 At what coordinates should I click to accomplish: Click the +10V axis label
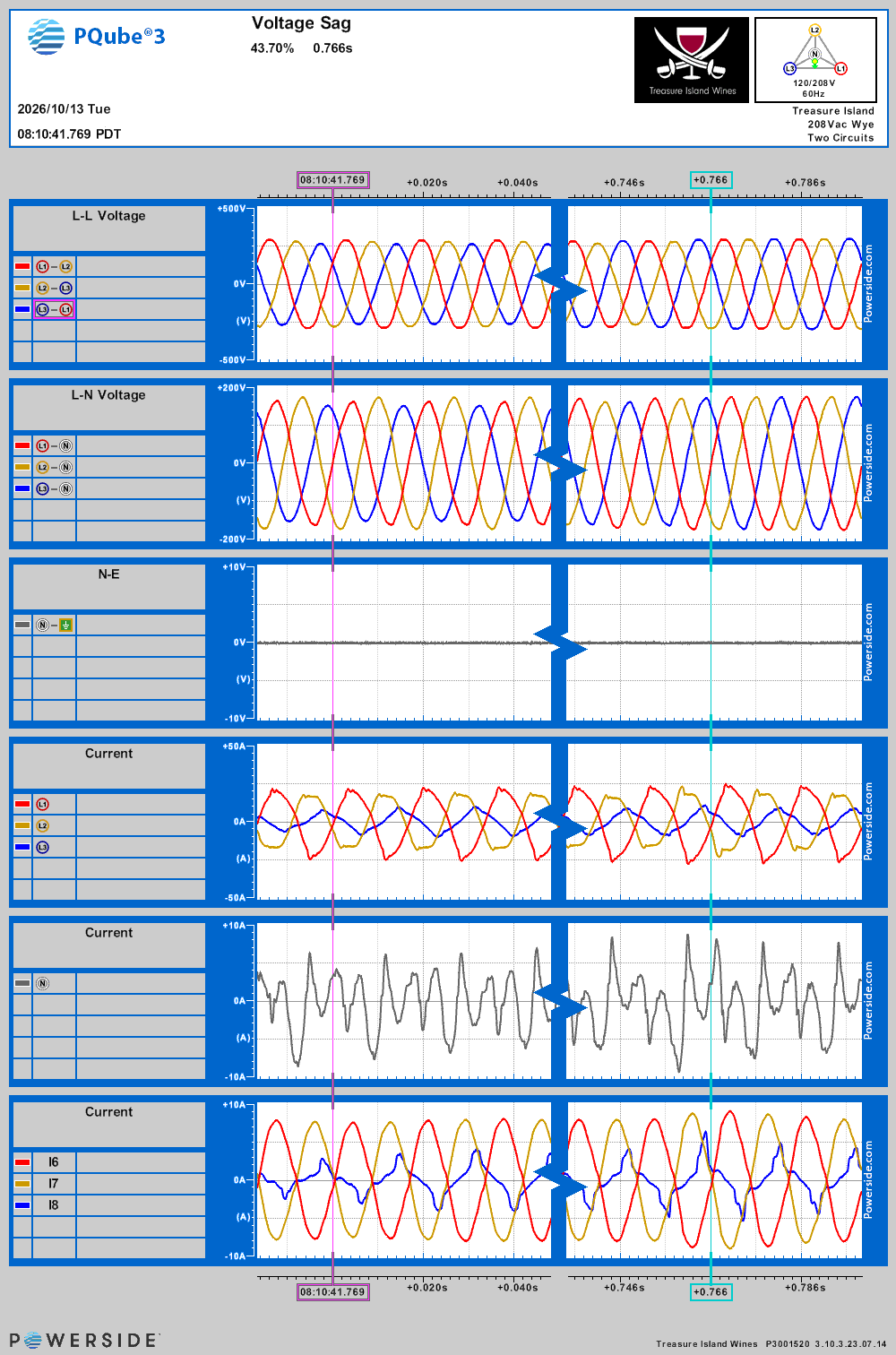234,567
